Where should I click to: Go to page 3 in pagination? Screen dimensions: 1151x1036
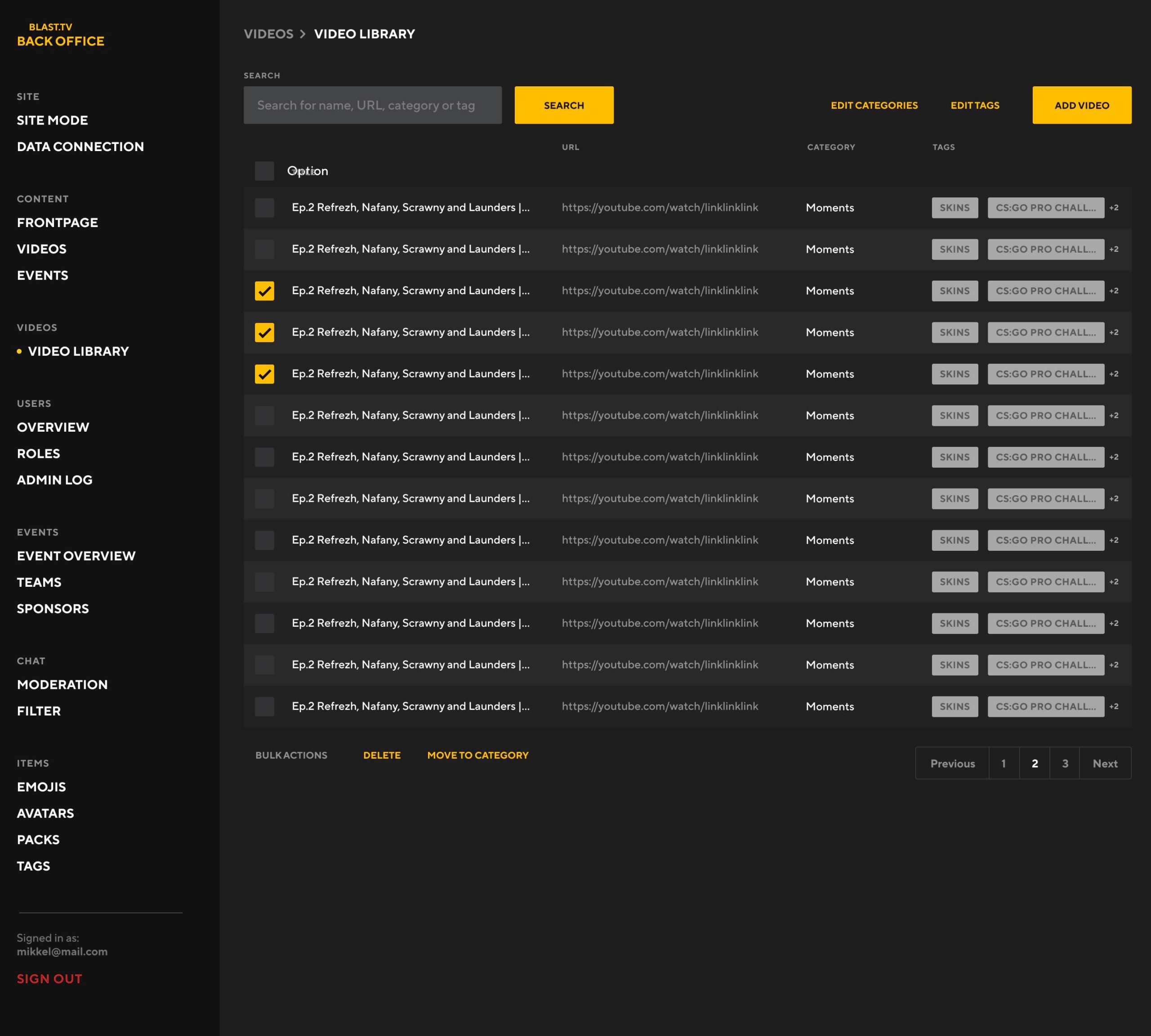pos(1065,764)
